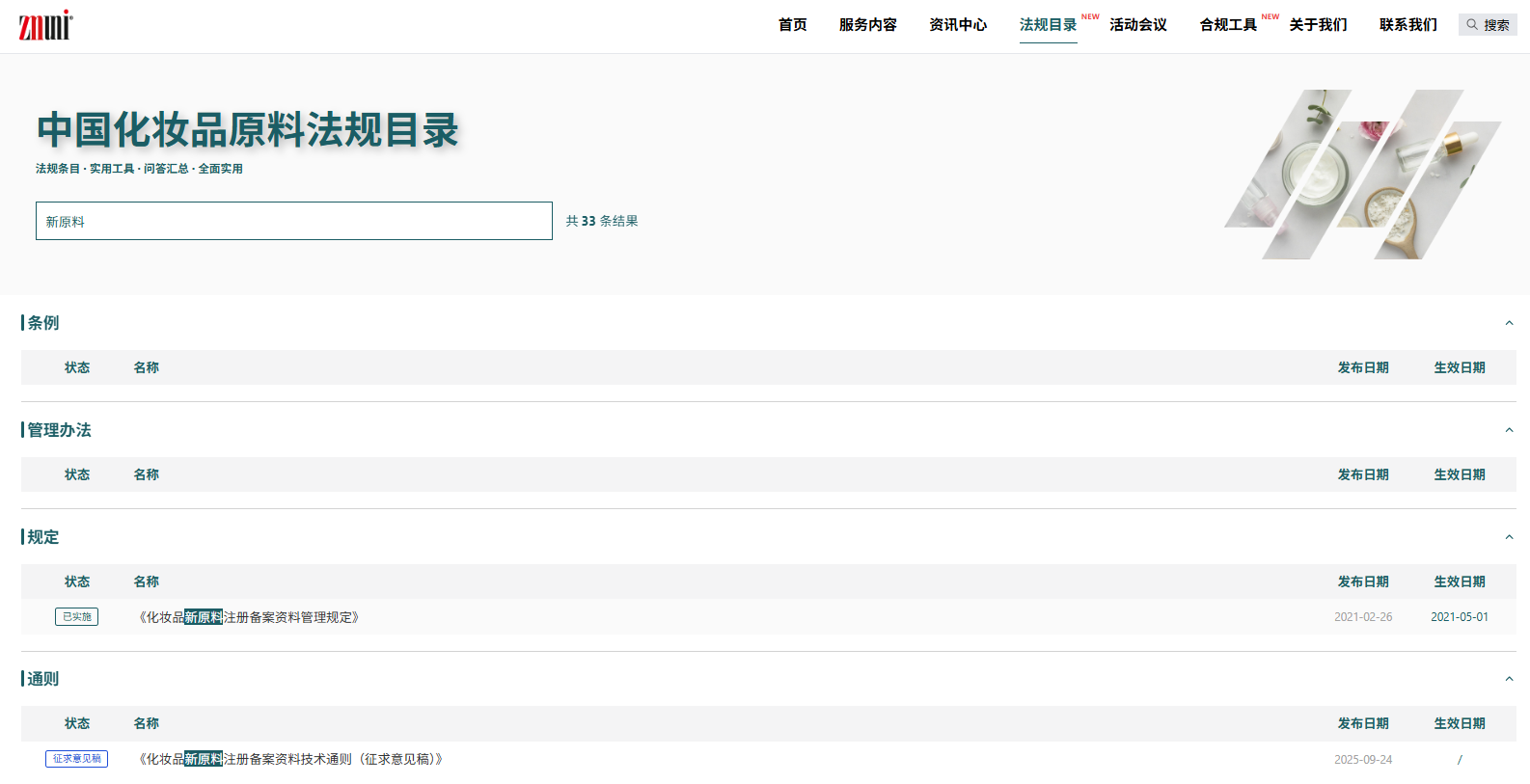Open the 首页 menu item
Image resolution: width=1530 pixels, height=784 pixels.
[792, 25]
